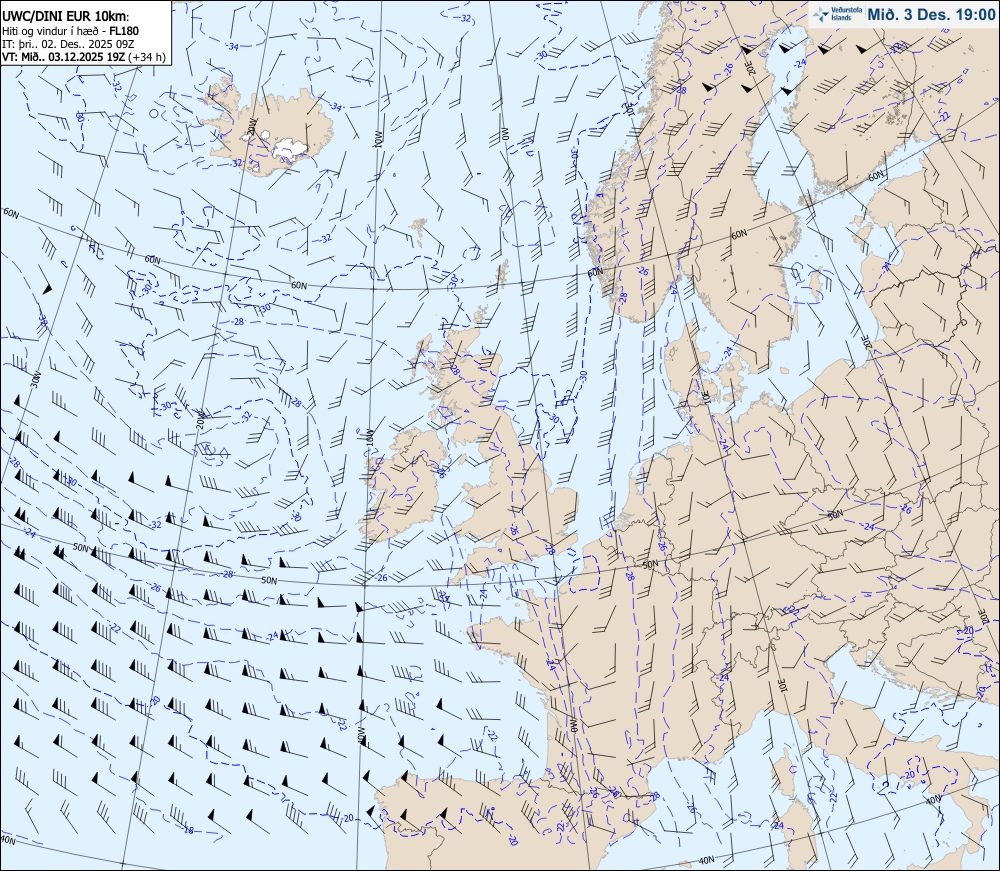Screen dimensions: 1000x871
Task: Click the -18 temperature contour label
Action: pos(188,830)
